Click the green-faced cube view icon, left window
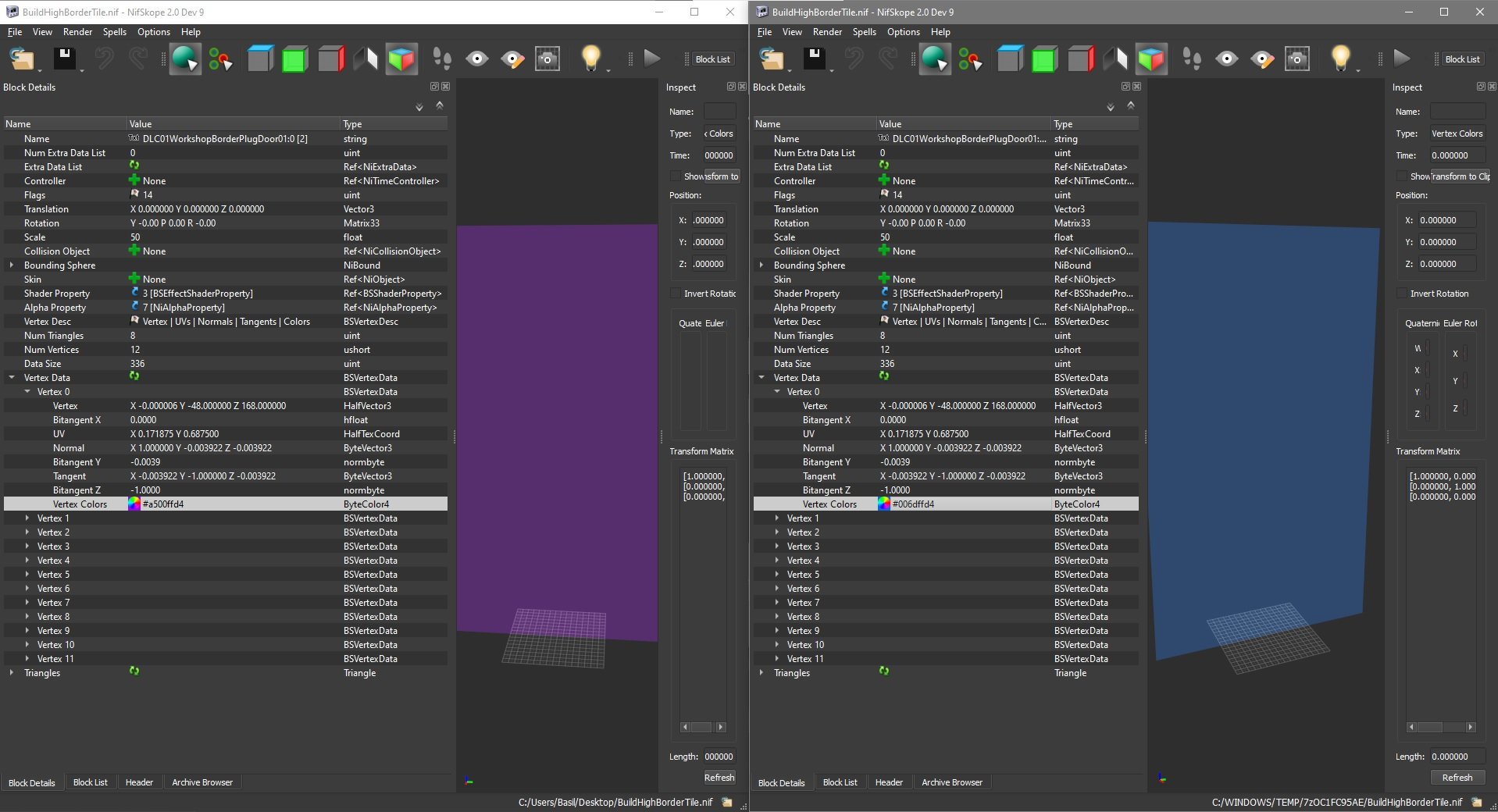The width and height of the screenshot is (1498, 812). pyautogui.click(x=294, y=59)
